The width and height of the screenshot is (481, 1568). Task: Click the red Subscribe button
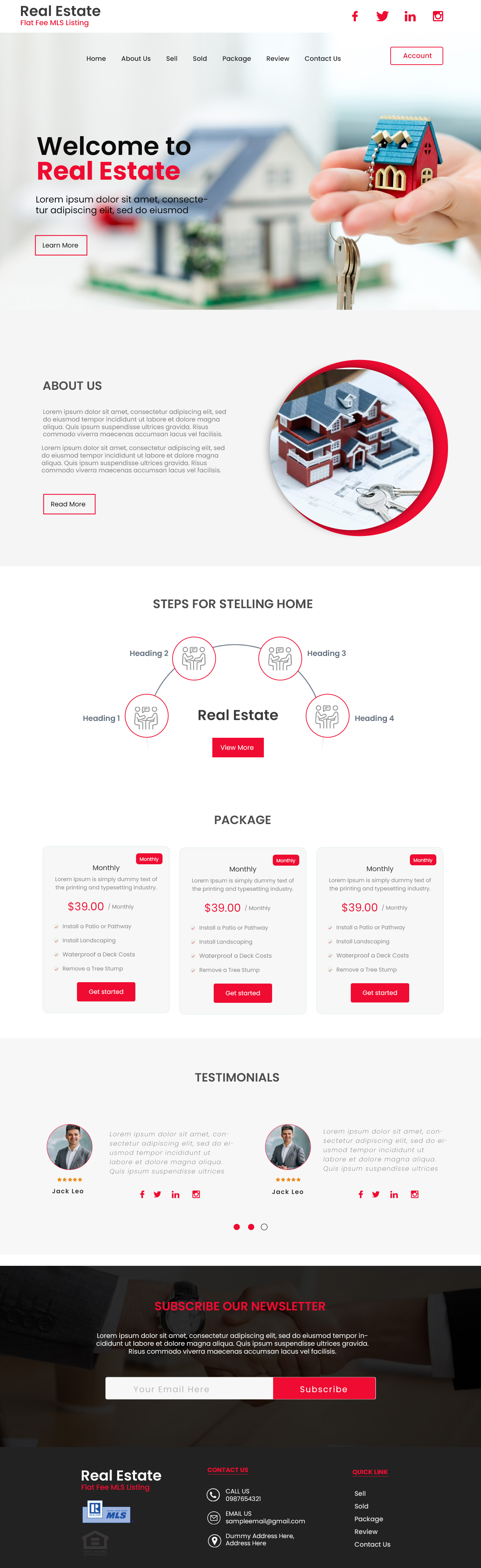pos(324,1389)
